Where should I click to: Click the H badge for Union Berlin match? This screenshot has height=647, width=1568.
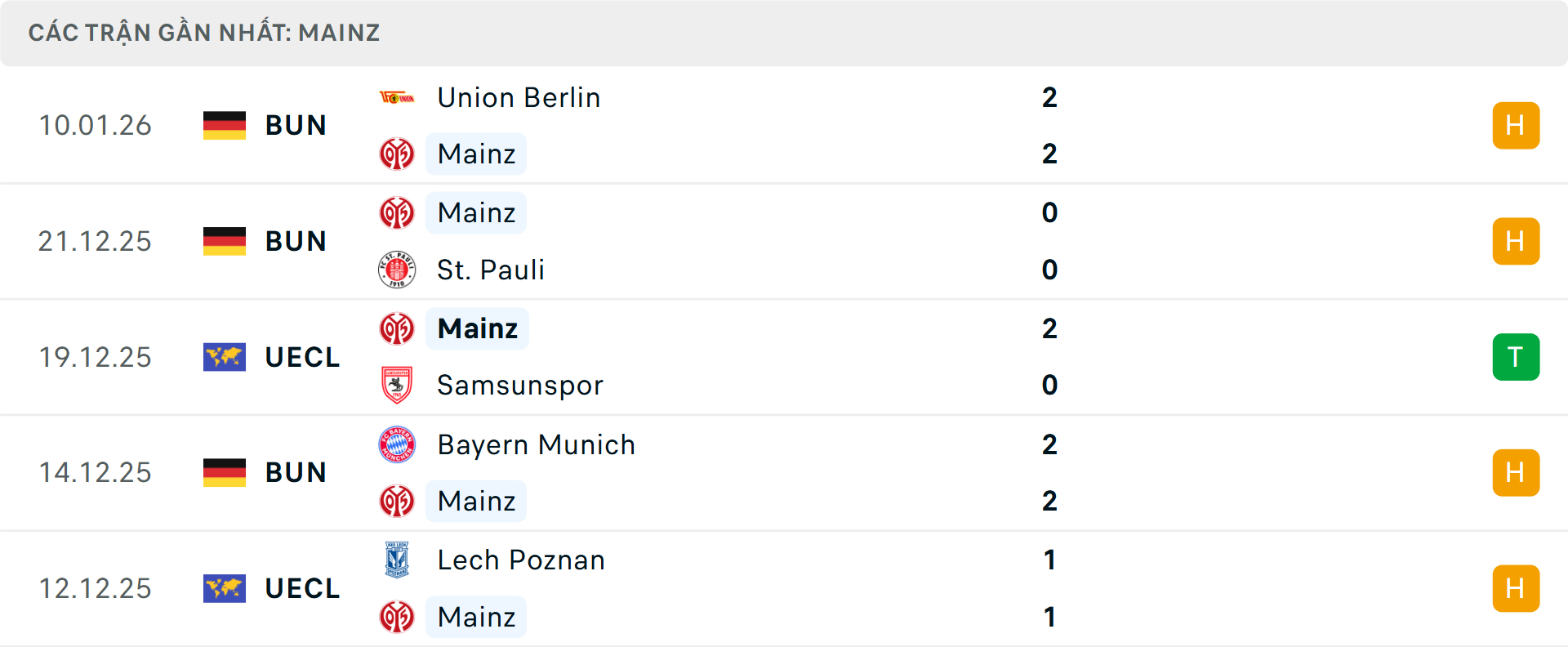(1516, 125)
